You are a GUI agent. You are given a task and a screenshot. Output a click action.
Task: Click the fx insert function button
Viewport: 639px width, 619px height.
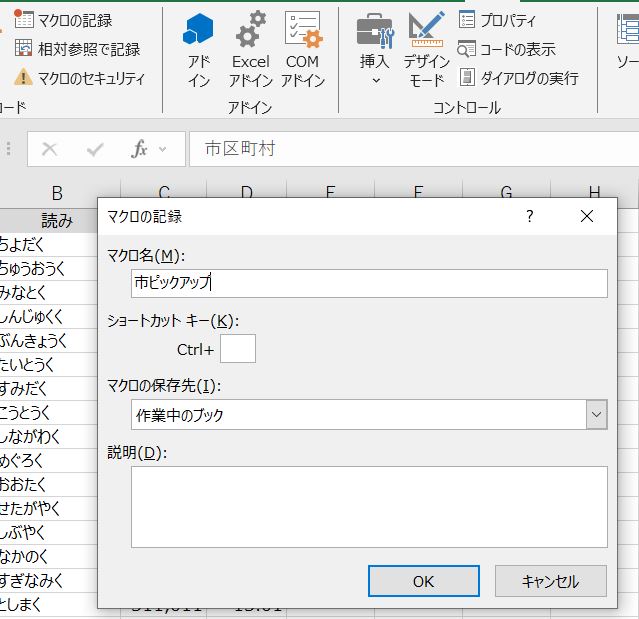139,149
